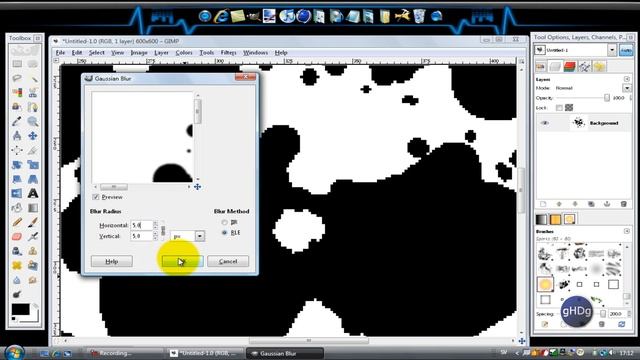Select the Smudge tool
The height and width of the screenshot is (360, 640).
[33, 280]
